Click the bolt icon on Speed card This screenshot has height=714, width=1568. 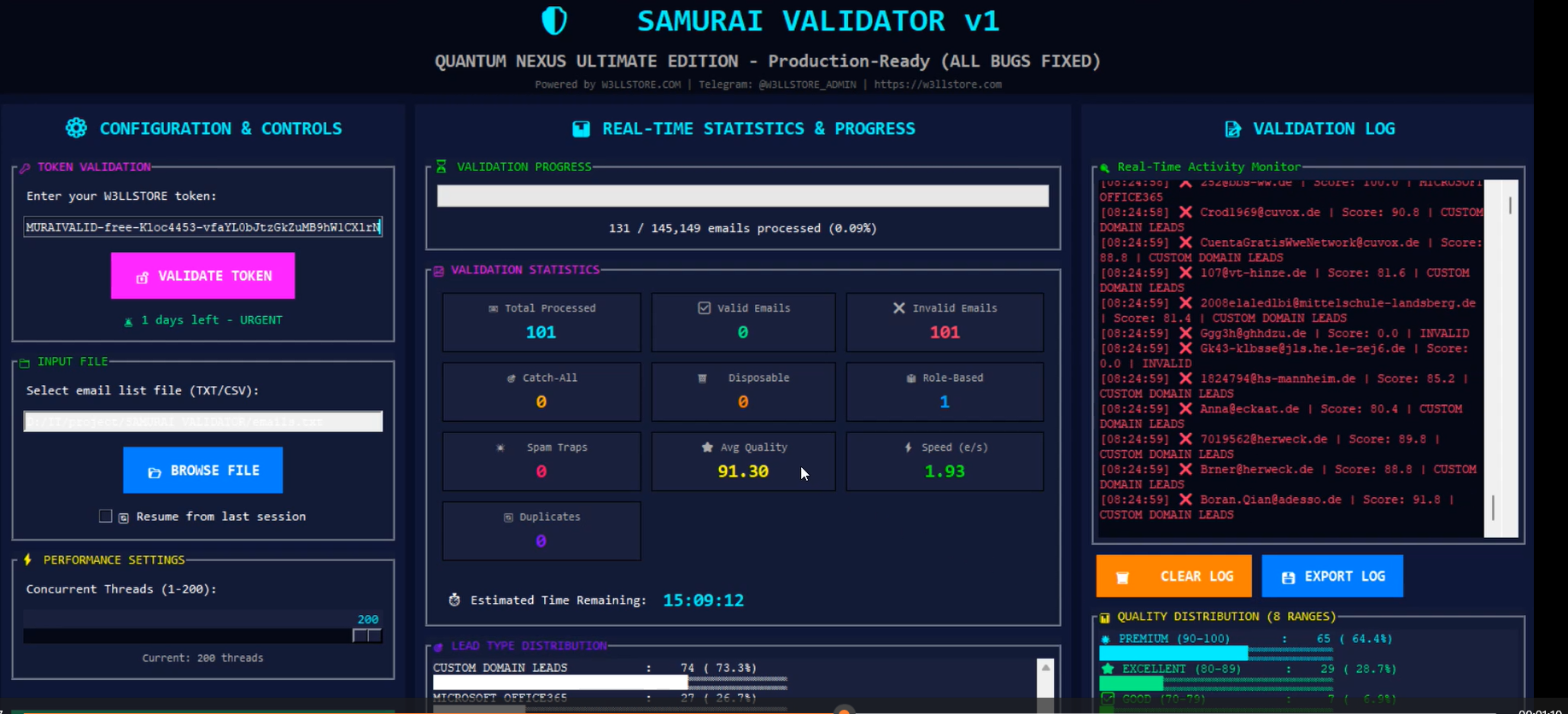908,447
